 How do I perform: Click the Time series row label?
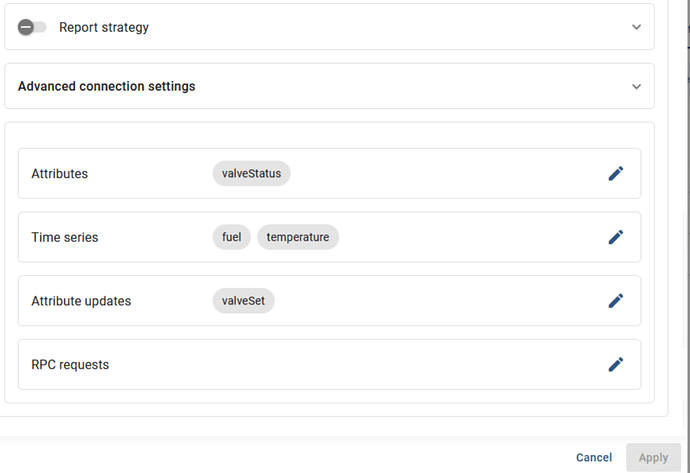[65, 237]
